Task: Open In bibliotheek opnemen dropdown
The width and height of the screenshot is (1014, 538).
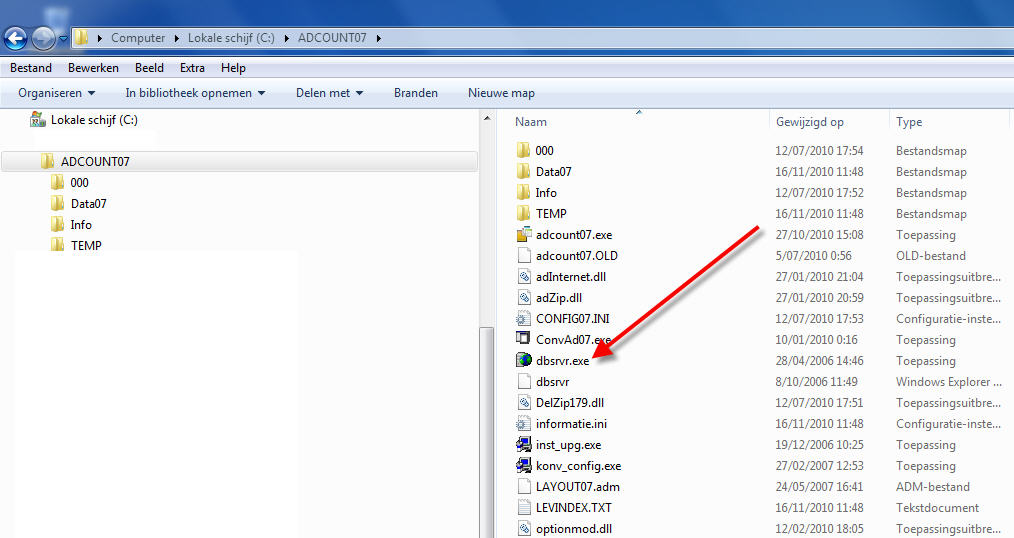Action: [x=195, y=93]
